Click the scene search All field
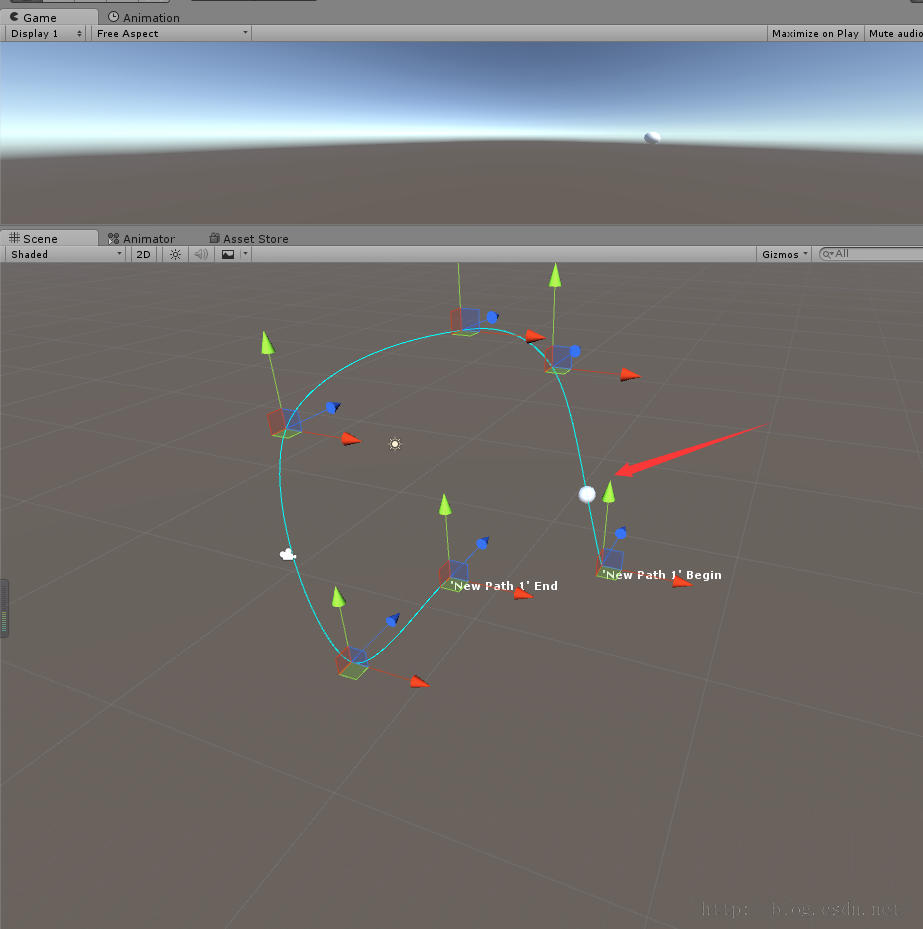The height and width of the screenshot is (929, 923). pos(871,254)
